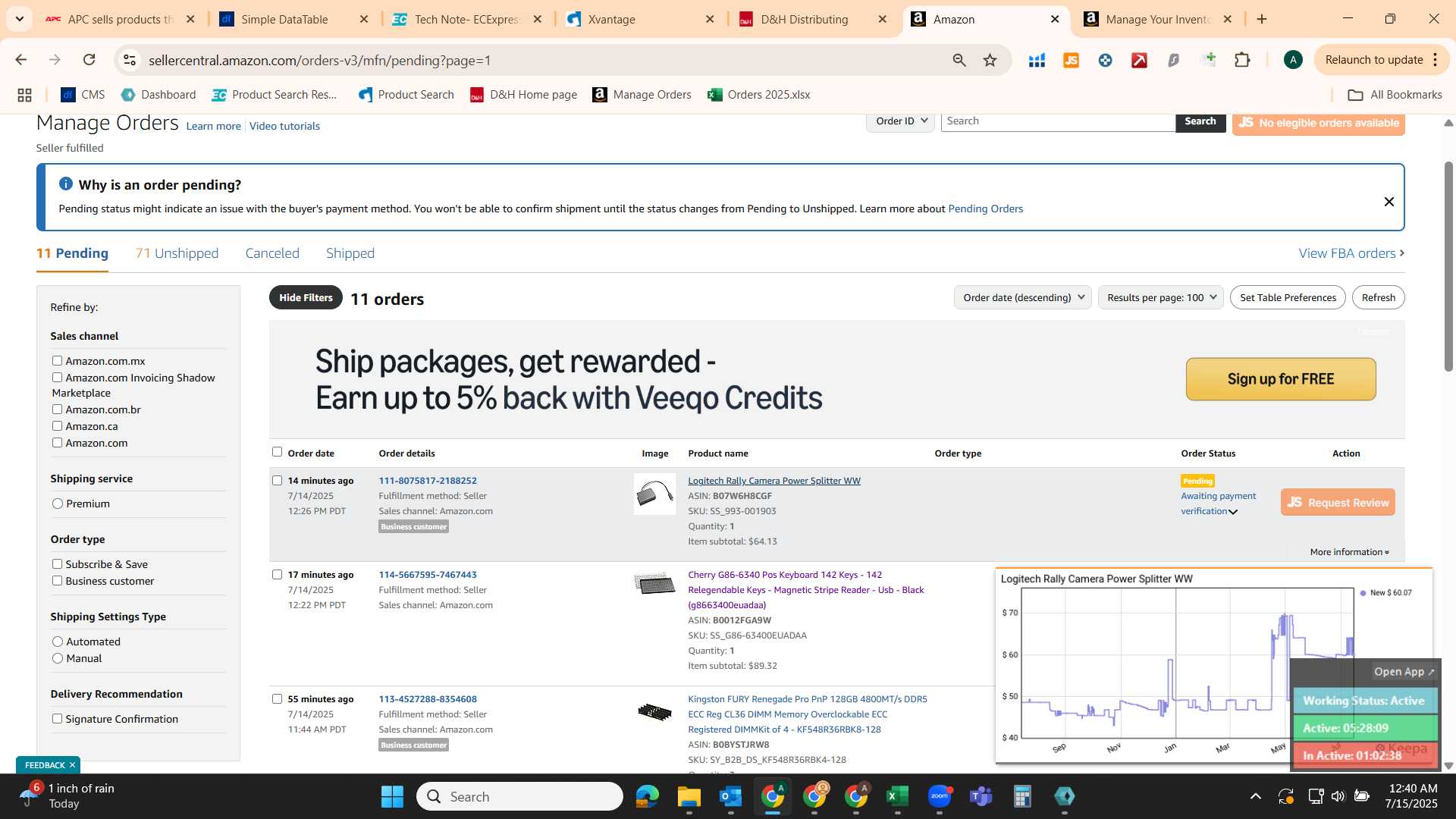Click the orange JS extension icon

click(x=1071, y=60)
